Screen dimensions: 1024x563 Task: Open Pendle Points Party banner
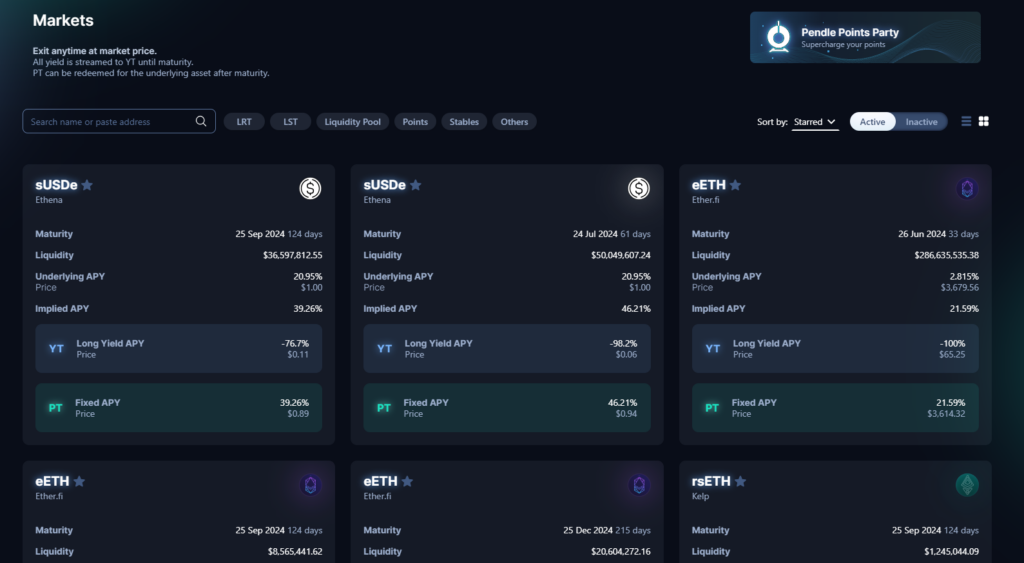tap(865, 38)
